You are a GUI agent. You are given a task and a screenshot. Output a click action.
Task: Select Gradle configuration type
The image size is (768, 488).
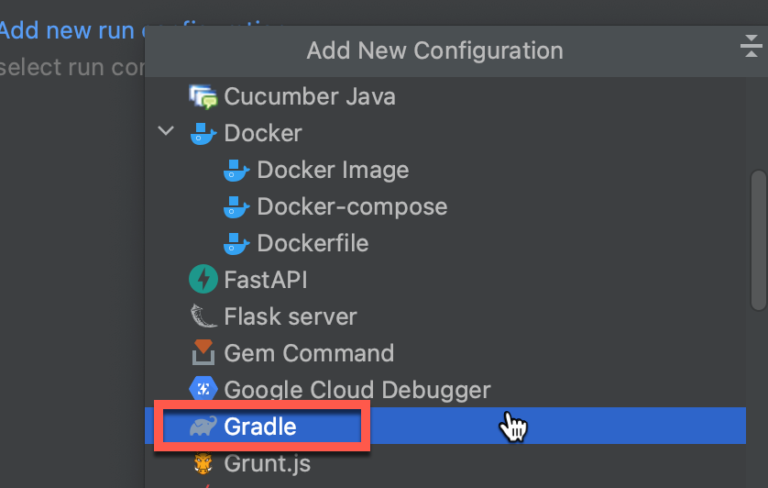click(445, 426)
